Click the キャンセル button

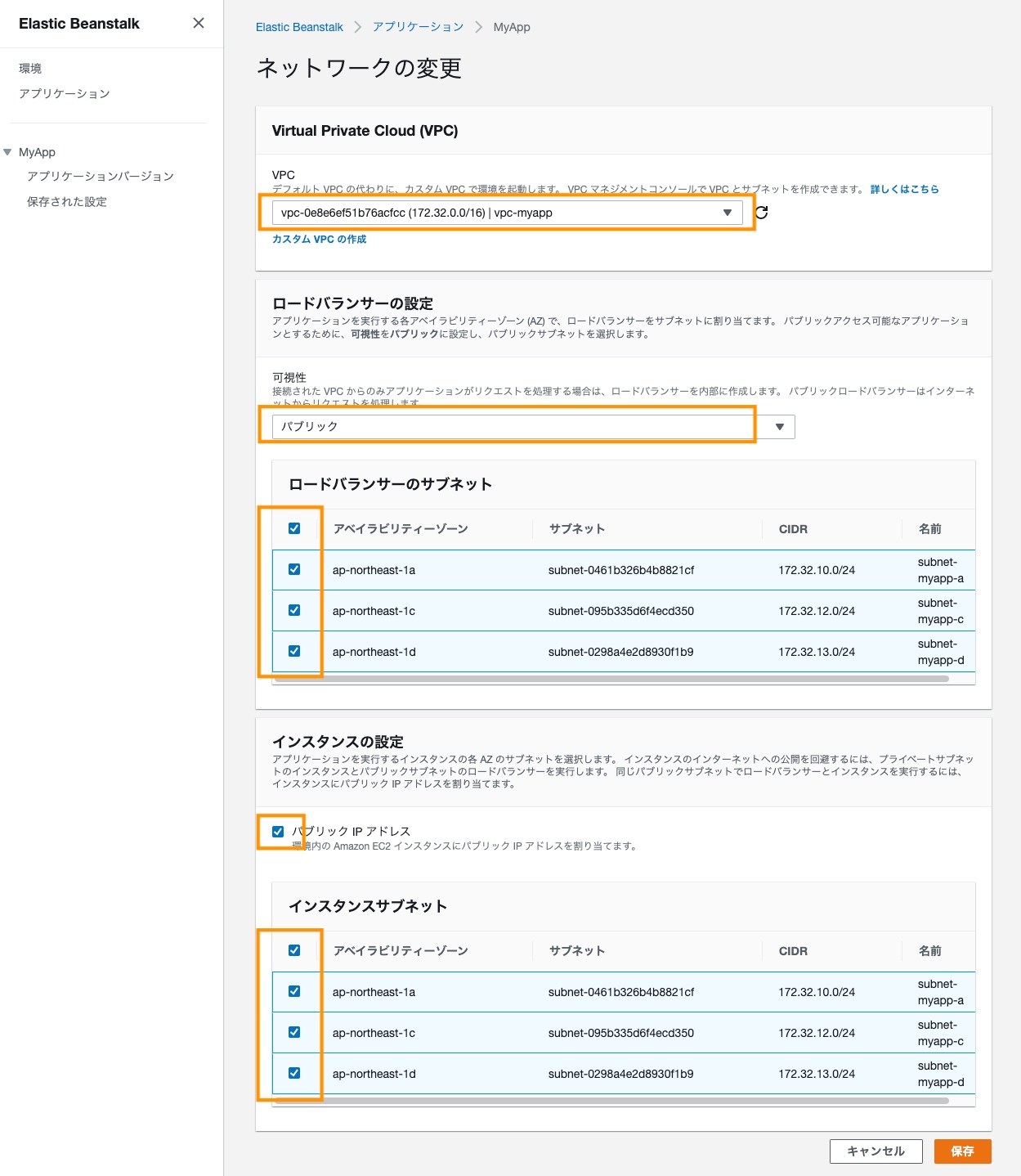875,1151
